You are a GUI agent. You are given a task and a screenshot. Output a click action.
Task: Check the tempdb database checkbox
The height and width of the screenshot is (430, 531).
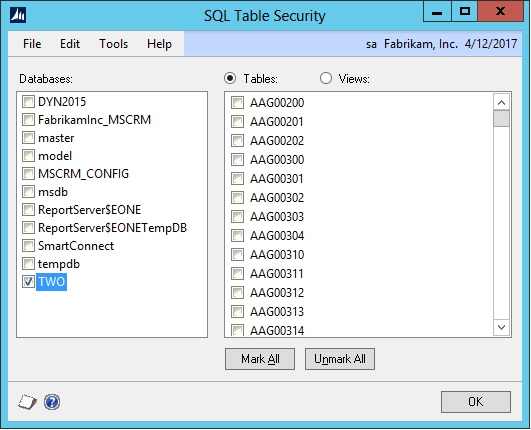pos(28,264)
